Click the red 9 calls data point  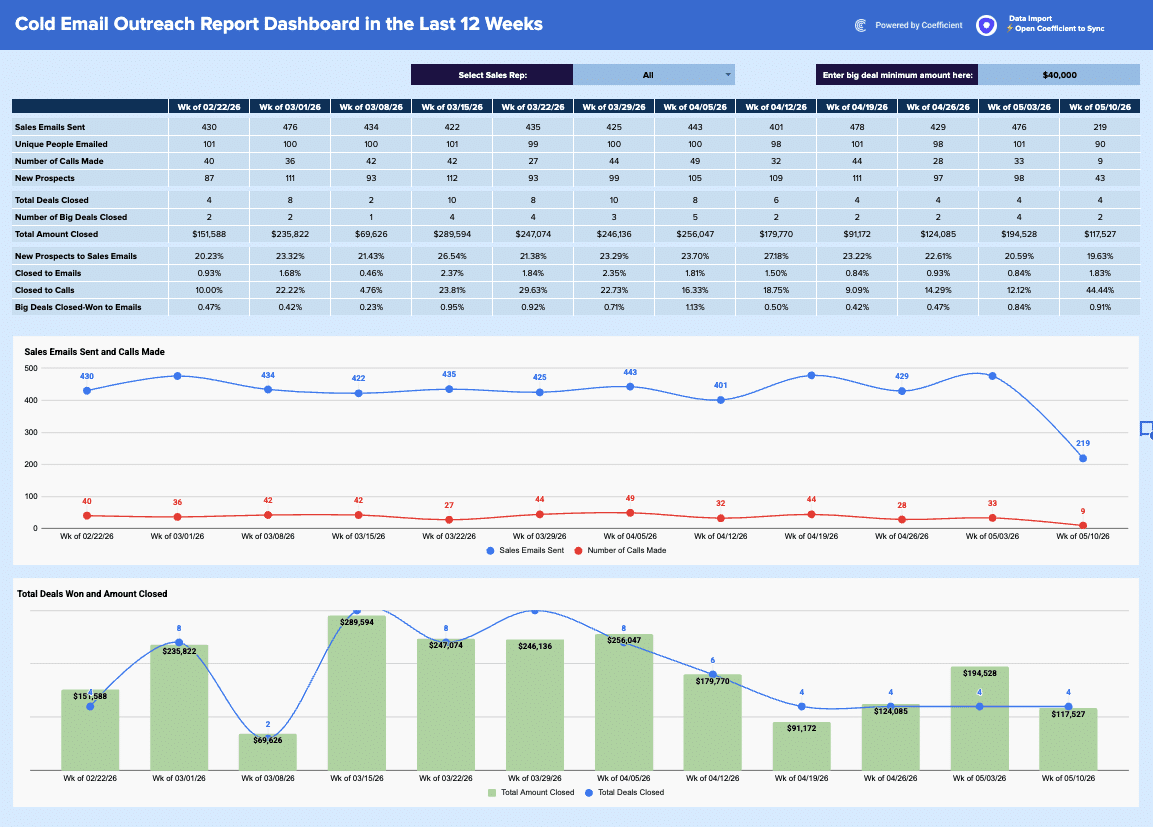[x=1082, y=526]
